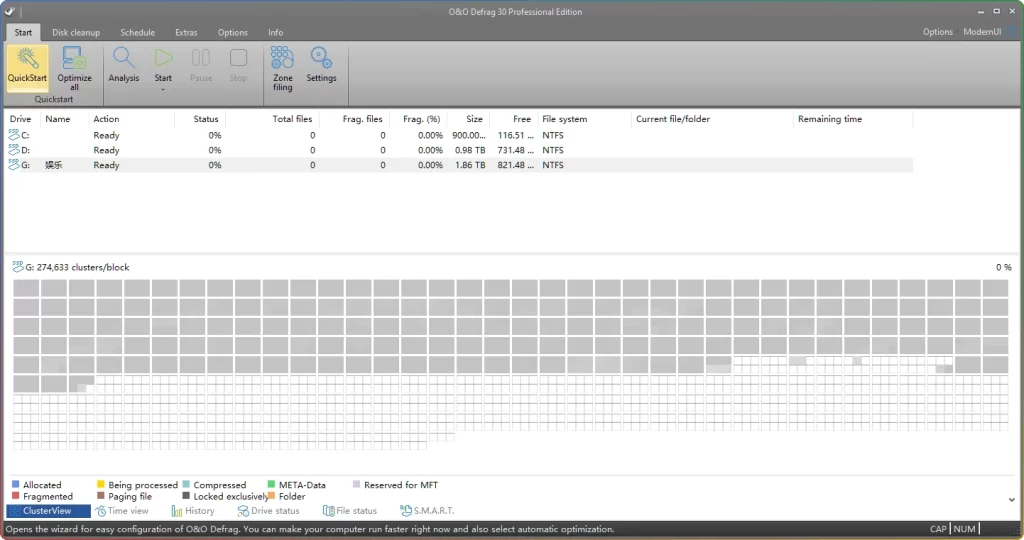Click the application logo in title bar
This screenshot has height=540, width=1024.
(9, 11)
